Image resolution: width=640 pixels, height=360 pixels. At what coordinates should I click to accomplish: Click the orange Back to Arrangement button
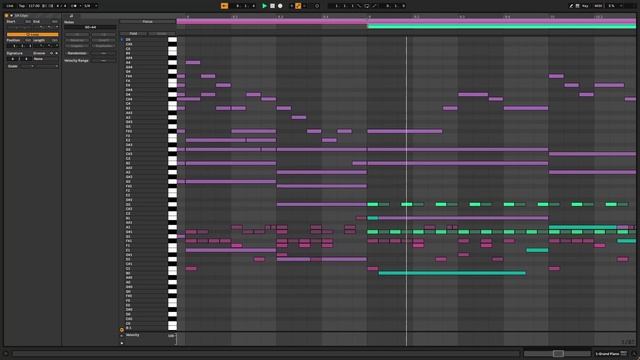tap(224, 6)
